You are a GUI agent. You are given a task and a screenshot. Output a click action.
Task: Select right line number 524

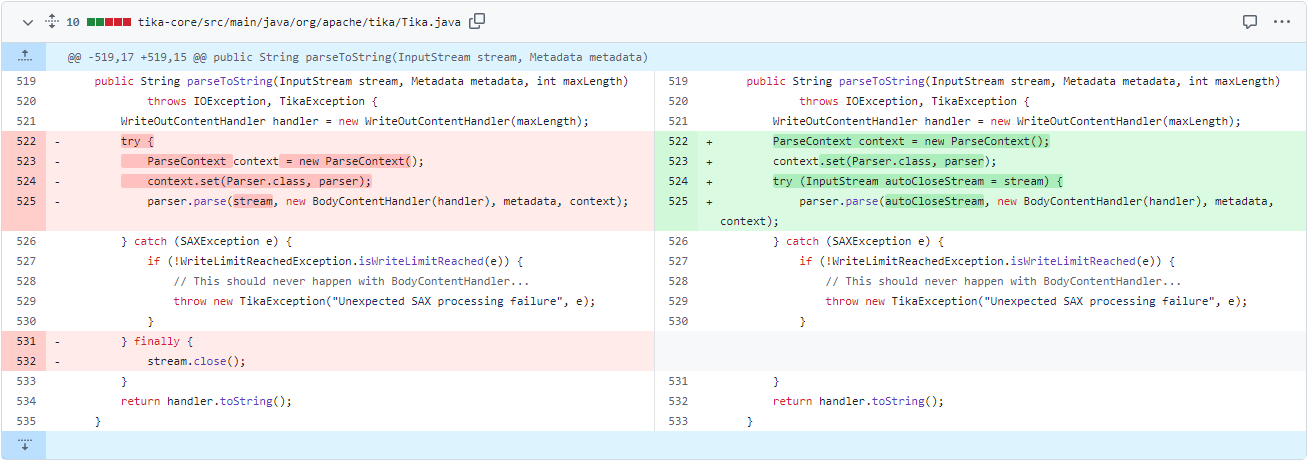coord(678,181)
